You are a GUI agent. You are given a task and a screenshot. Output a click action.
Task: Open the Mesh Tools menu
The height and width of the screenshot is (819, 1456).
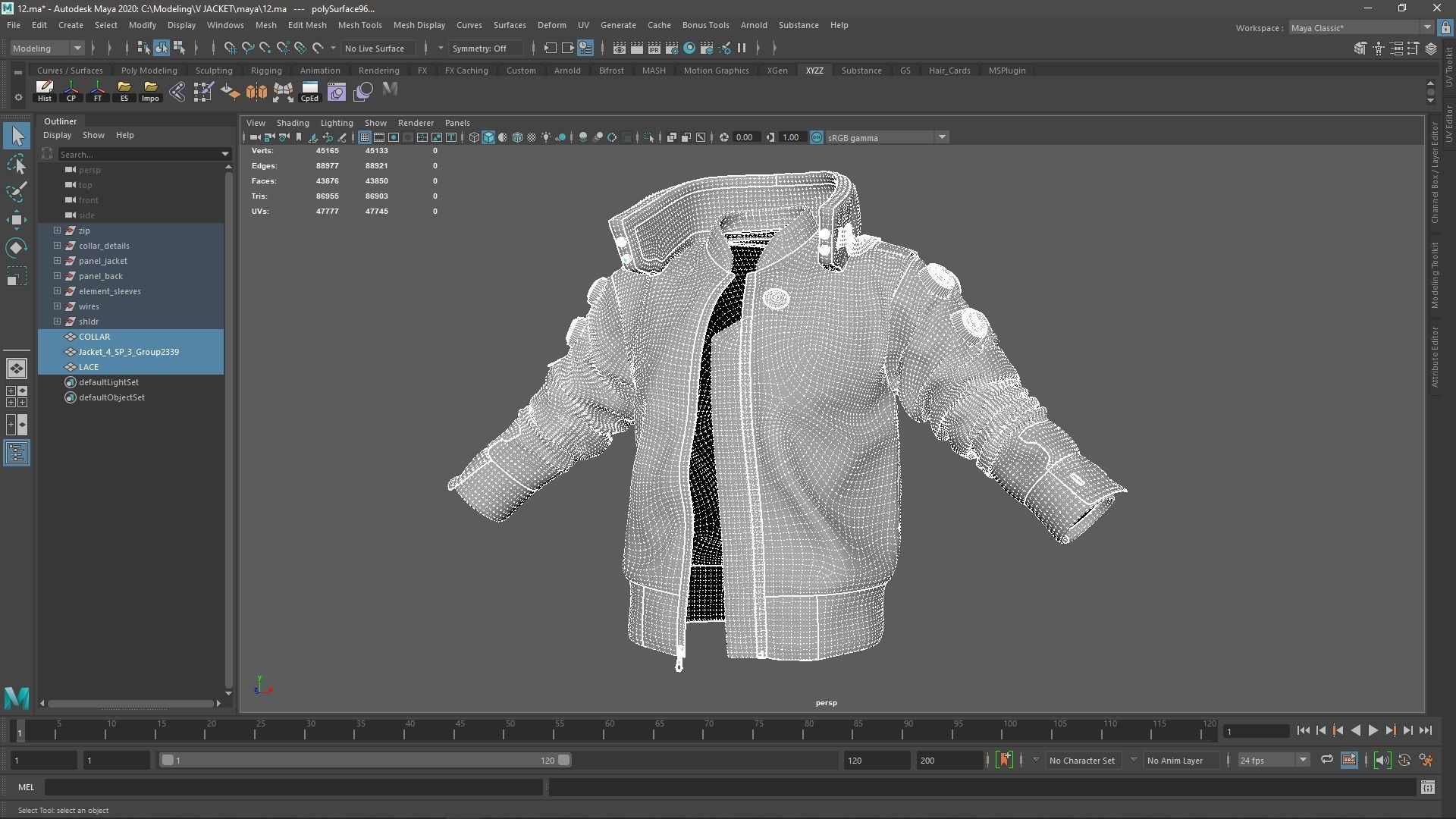pyautogui.click(x=359, y=25)
